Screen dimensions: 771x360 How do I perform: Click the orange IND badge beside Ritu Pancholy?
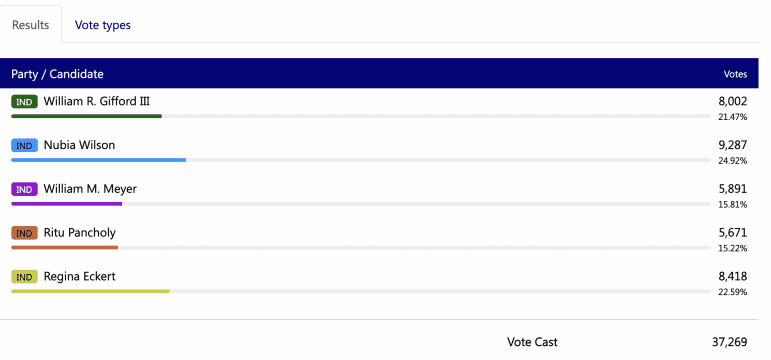pos(24,234)
